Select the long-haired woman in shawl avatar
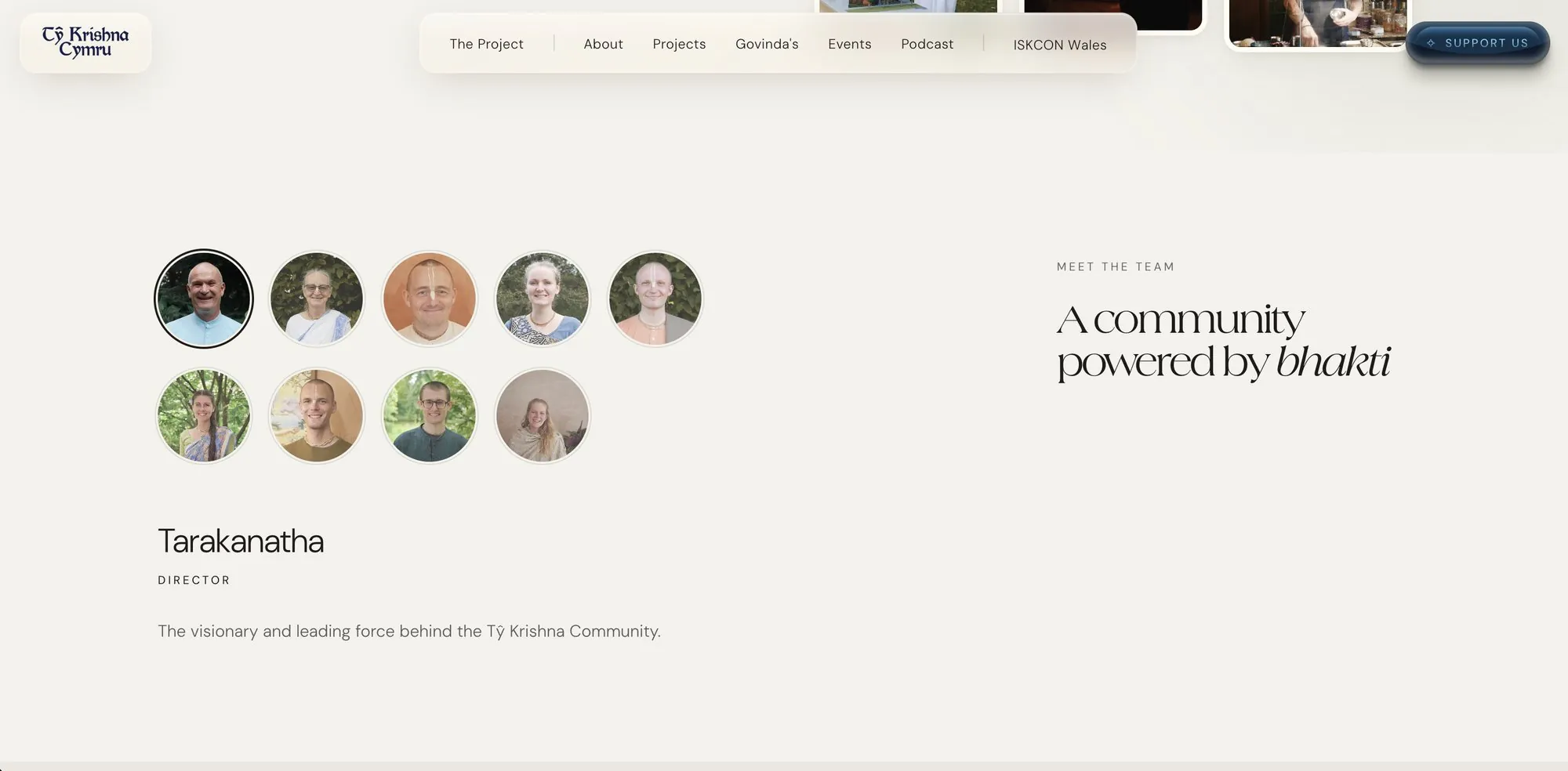Image resolution: width=1568 pixels, height=771 pixels. tap(543, 415)
